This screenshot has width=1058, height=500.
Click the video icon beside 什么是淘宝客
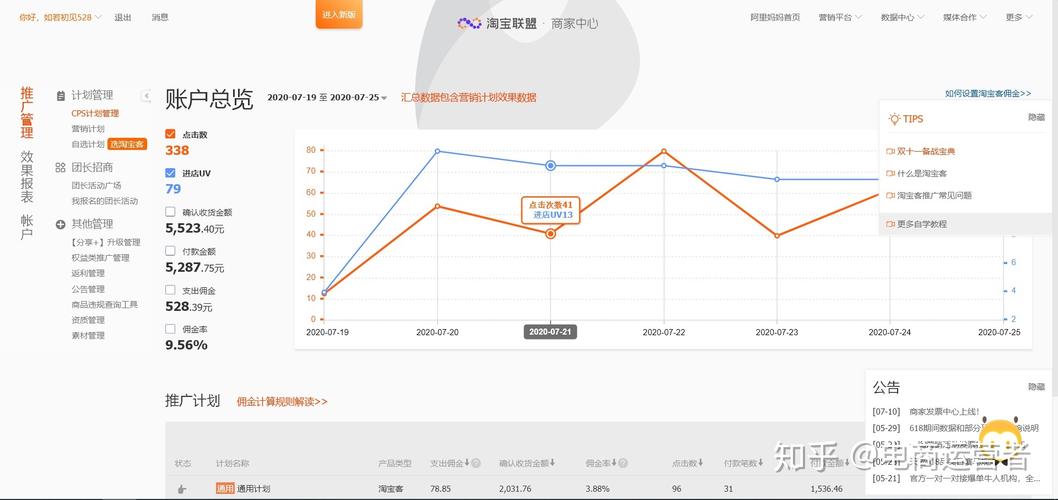[890, 173]
